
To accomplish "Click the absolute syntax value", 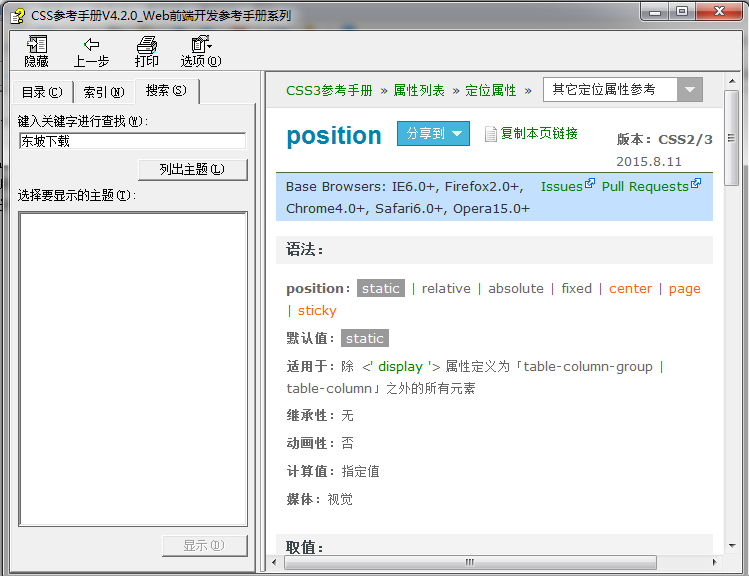I will point(516,288).
